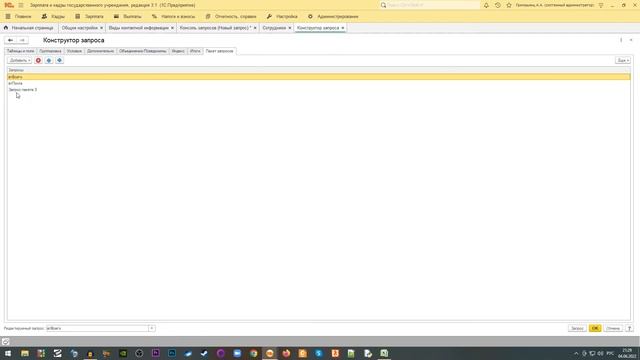Viewport: 640px width, 360px height.
Task: Switch to Группировка tab
Action: coord(50,51)
